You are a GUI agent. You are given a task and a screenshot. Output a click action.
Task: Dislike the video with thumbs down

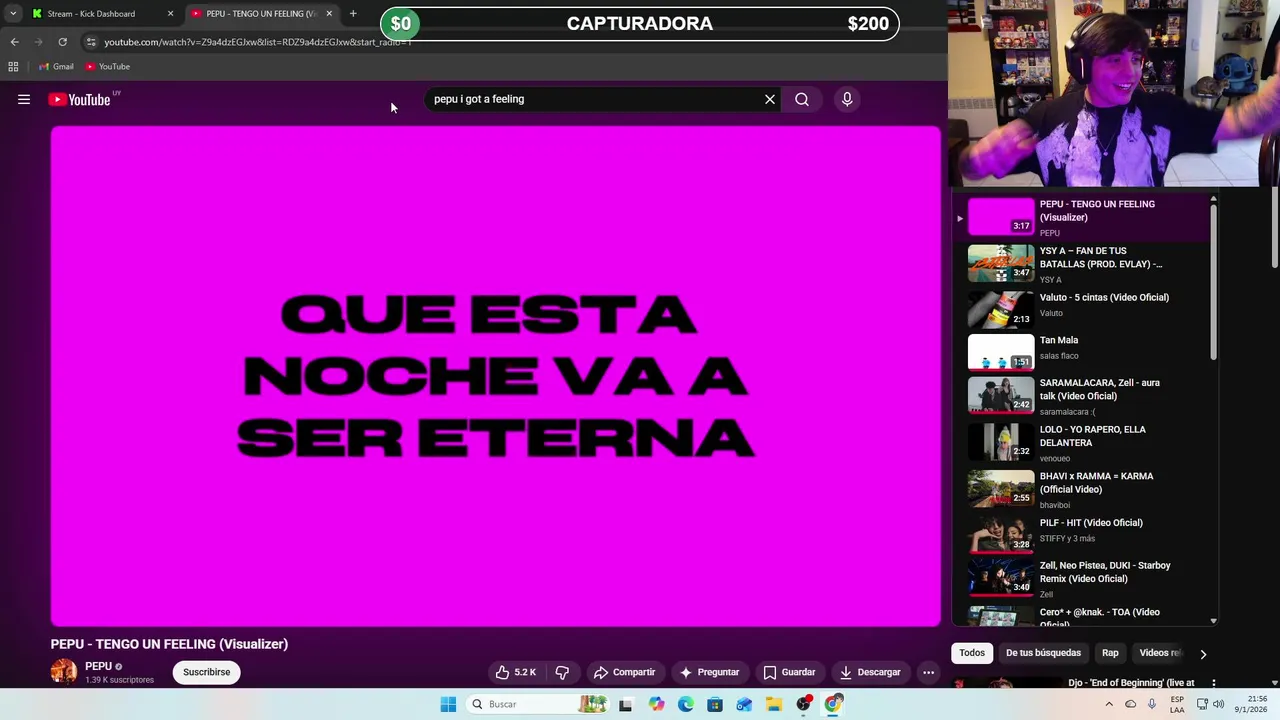[x=562, y=672]
